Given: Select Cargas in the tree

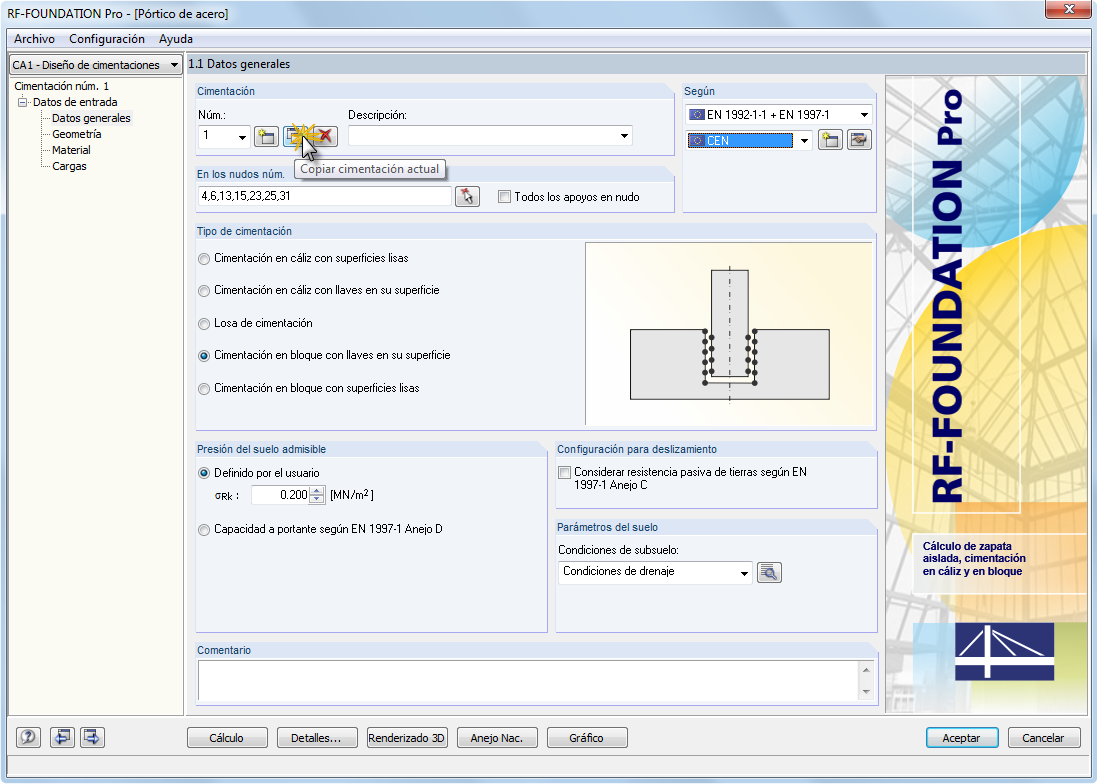Looking at the screenshot, I should pyautogui.click(x=69, y=166).
